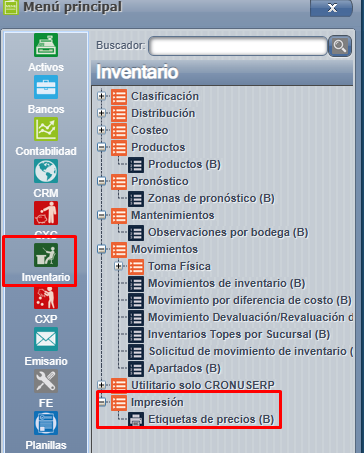364x453 pixels.
Task: Click the search magnifier button
Action: coord(340,46)
